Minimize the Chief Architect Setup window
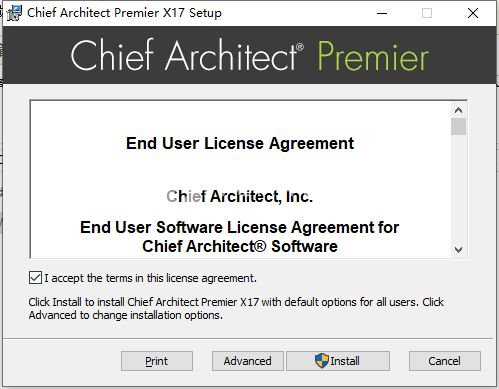Viewport: 499px width, 389px height. (382, 13)
